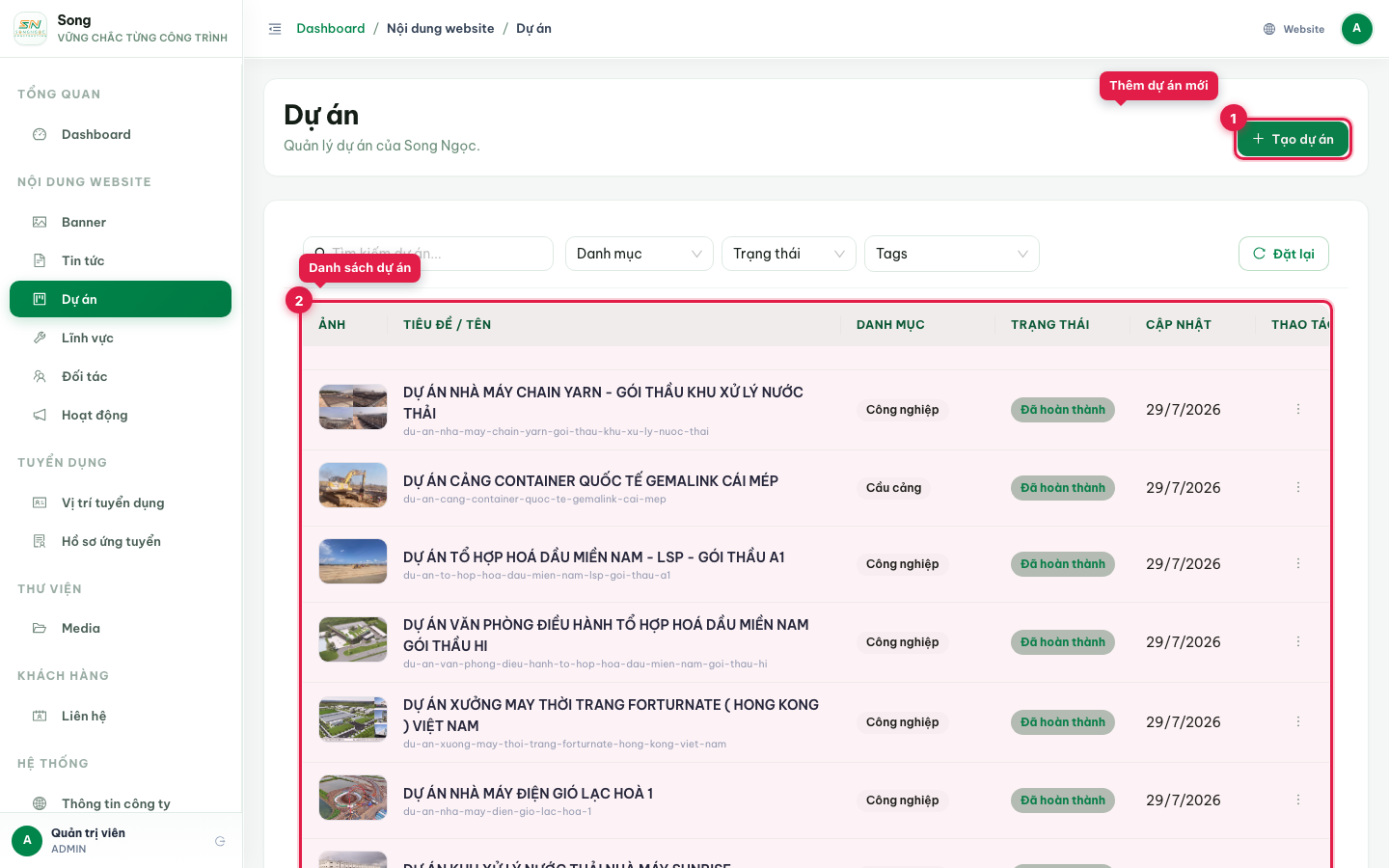Open the Văn phòng điều hành project thumbnail
Viewport: 1389px width, 868px height.
pyautogui.click(x=353, y=639)
